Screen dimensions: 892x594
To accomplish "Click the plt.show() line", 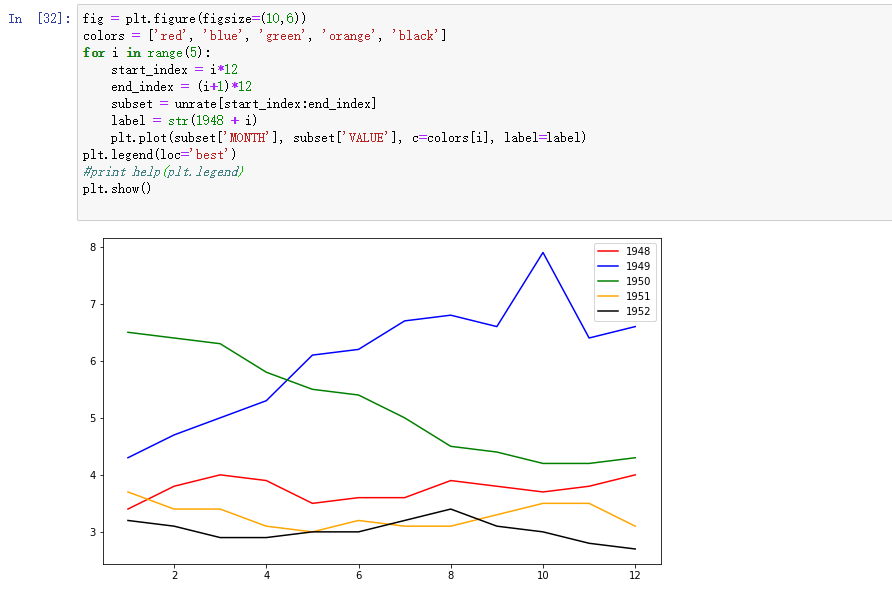I will tap(117, 189).
